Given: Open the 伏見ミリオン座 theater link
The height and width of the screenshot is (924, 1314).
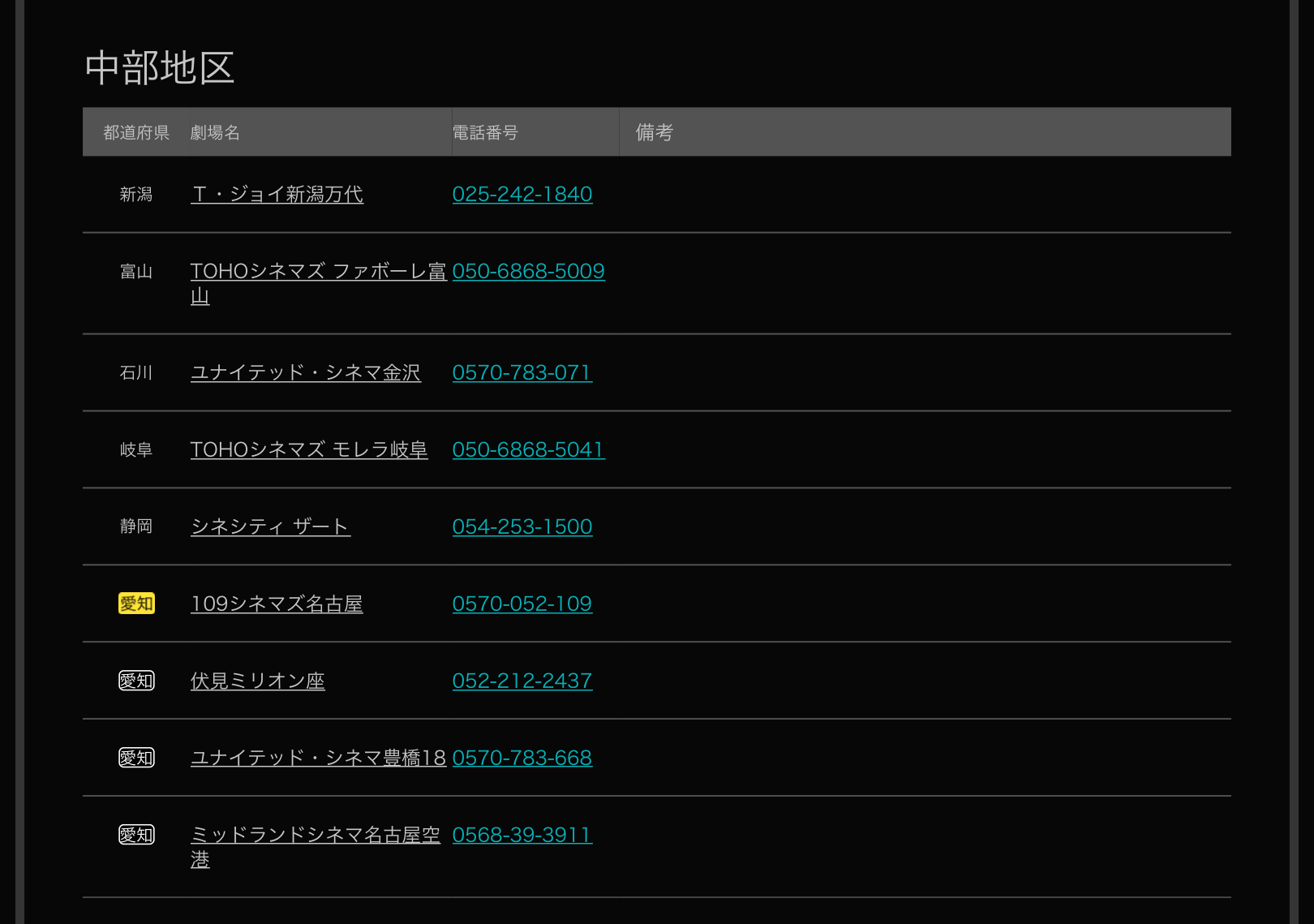Looking at the screenshot, I should tap(258, 681).
